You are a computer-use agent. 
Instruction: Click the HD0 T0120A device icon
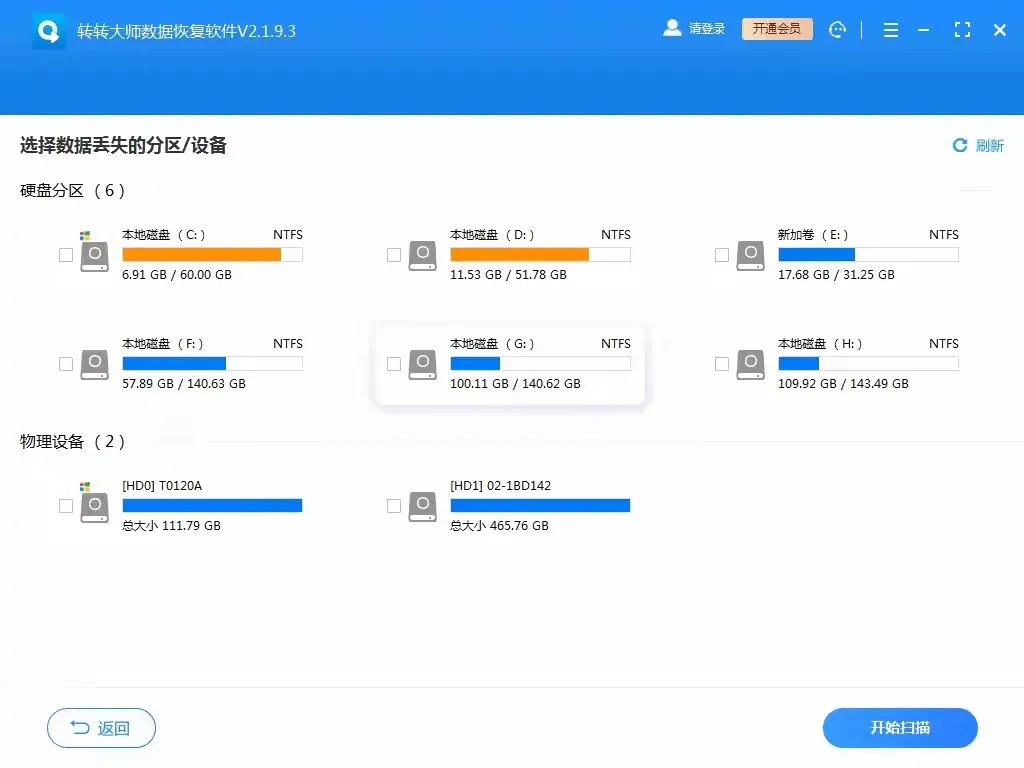click(x=94, y=503)
